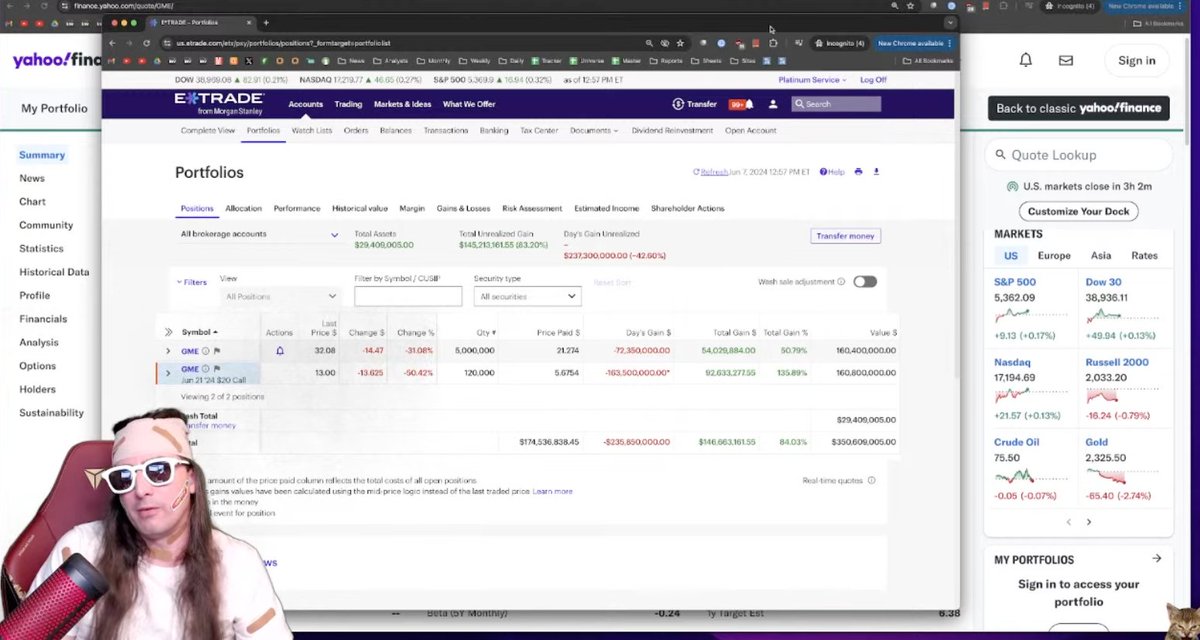Click Customize Your Dock button
Screen dimensions: 1200x640
click(1079, 211)
